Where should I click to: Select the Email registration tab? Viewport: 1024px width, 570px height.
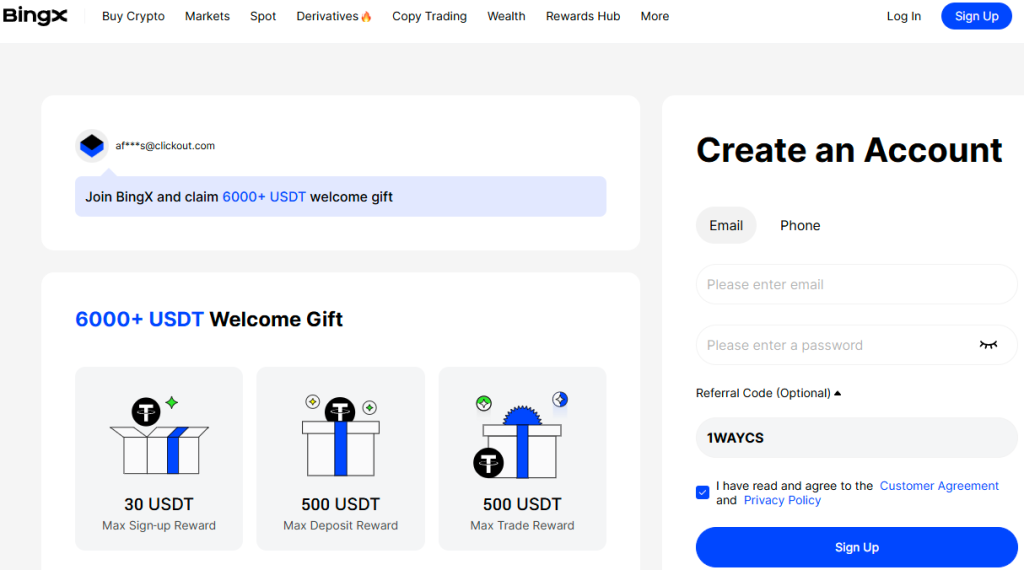pyautogui.click(x=726, y=225)
